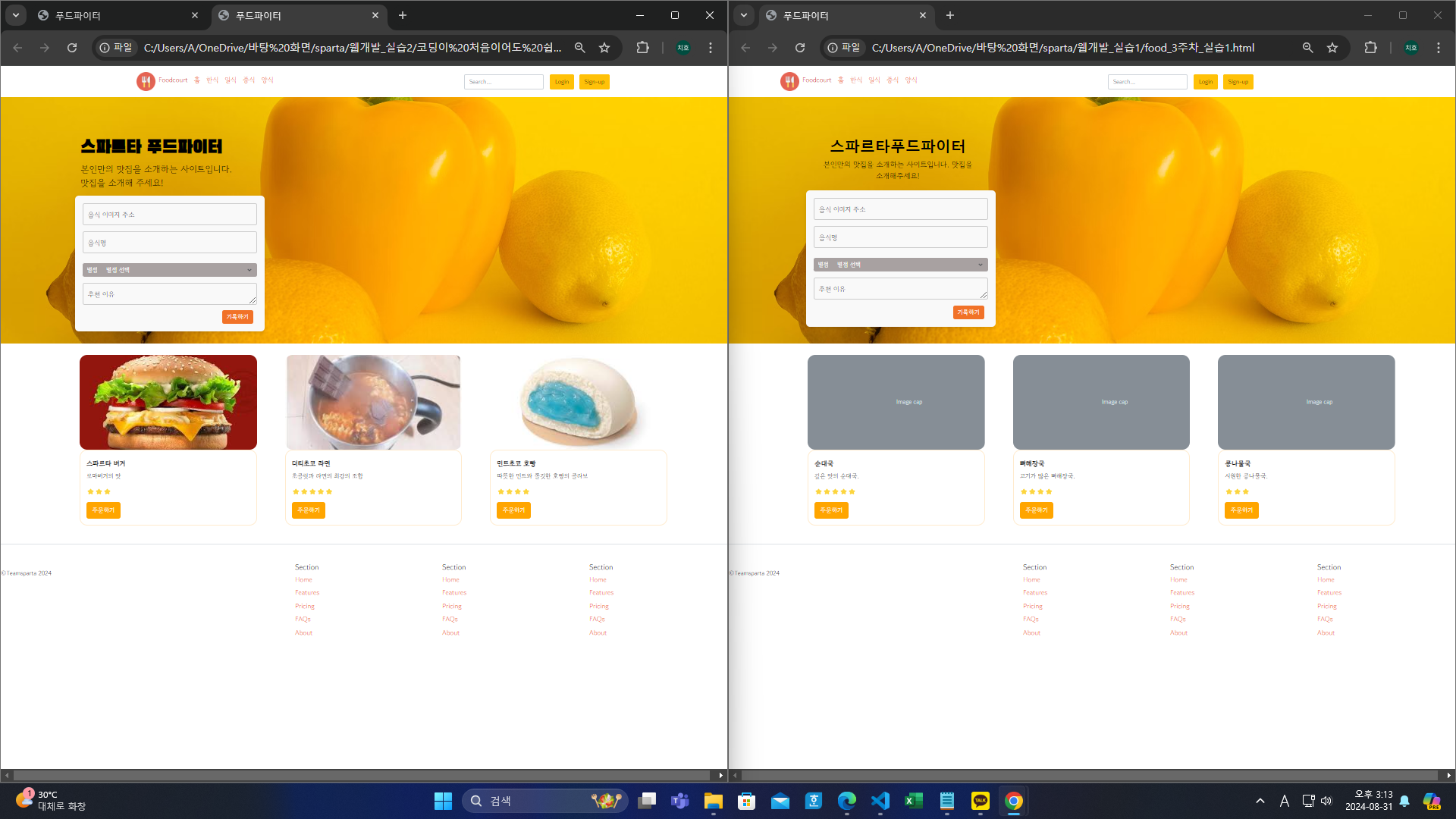Viewport: 1456px width, 819px height.
Task: Click the Login button in left window
Action: pos(562,82)
